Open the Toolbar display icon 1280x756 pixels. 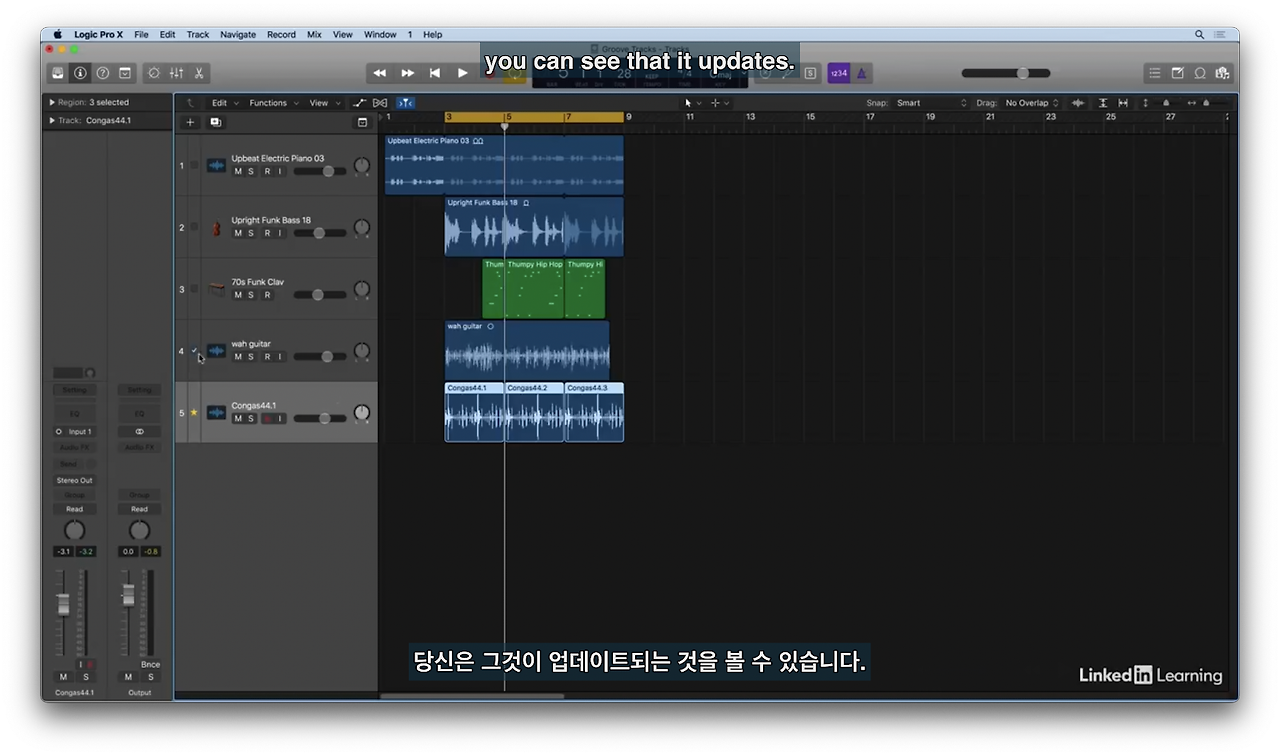pyautogui.click(x=125, y=73)
